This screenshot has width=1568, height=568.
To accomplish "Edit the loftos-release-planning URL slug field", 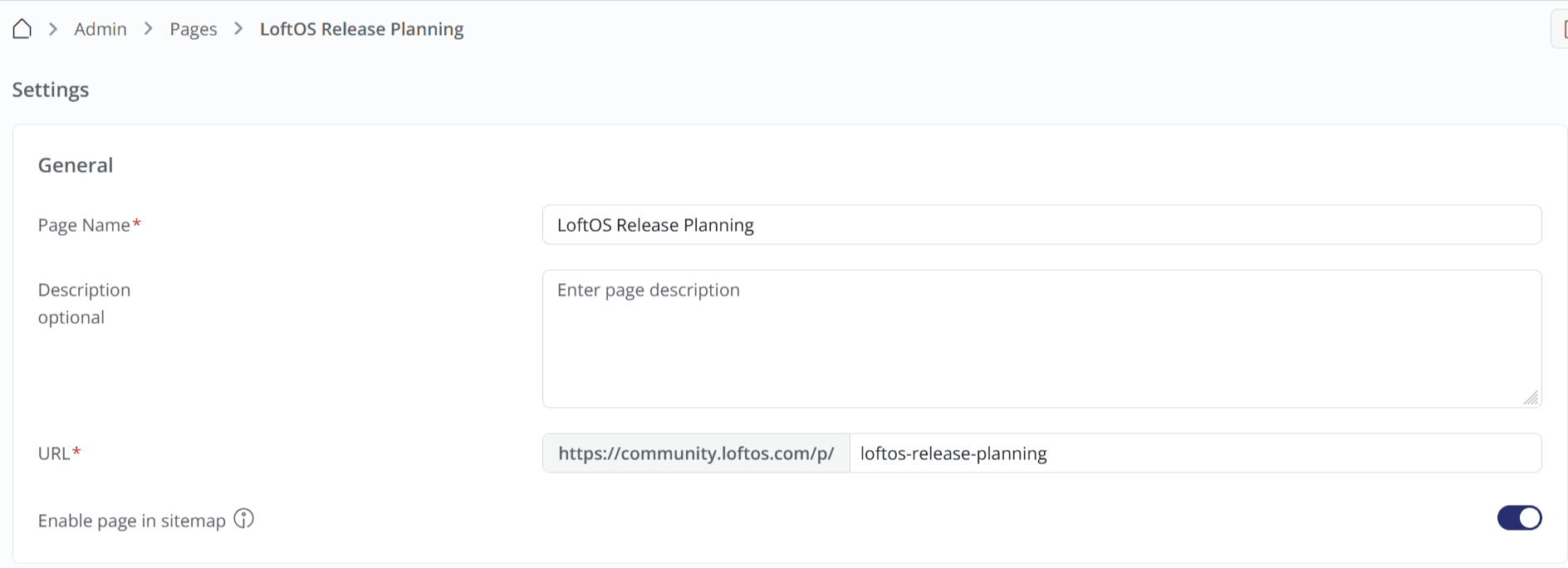I will point(1194,453).
